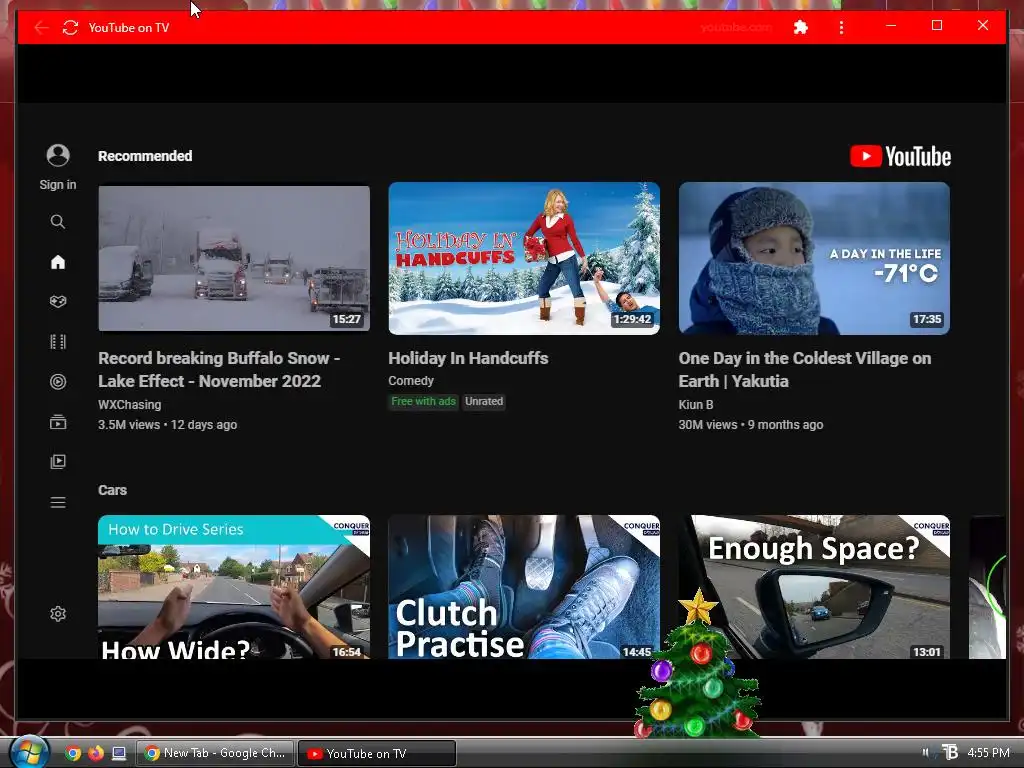Launch Firefox from quick launch bar

(x=95, y=753)
